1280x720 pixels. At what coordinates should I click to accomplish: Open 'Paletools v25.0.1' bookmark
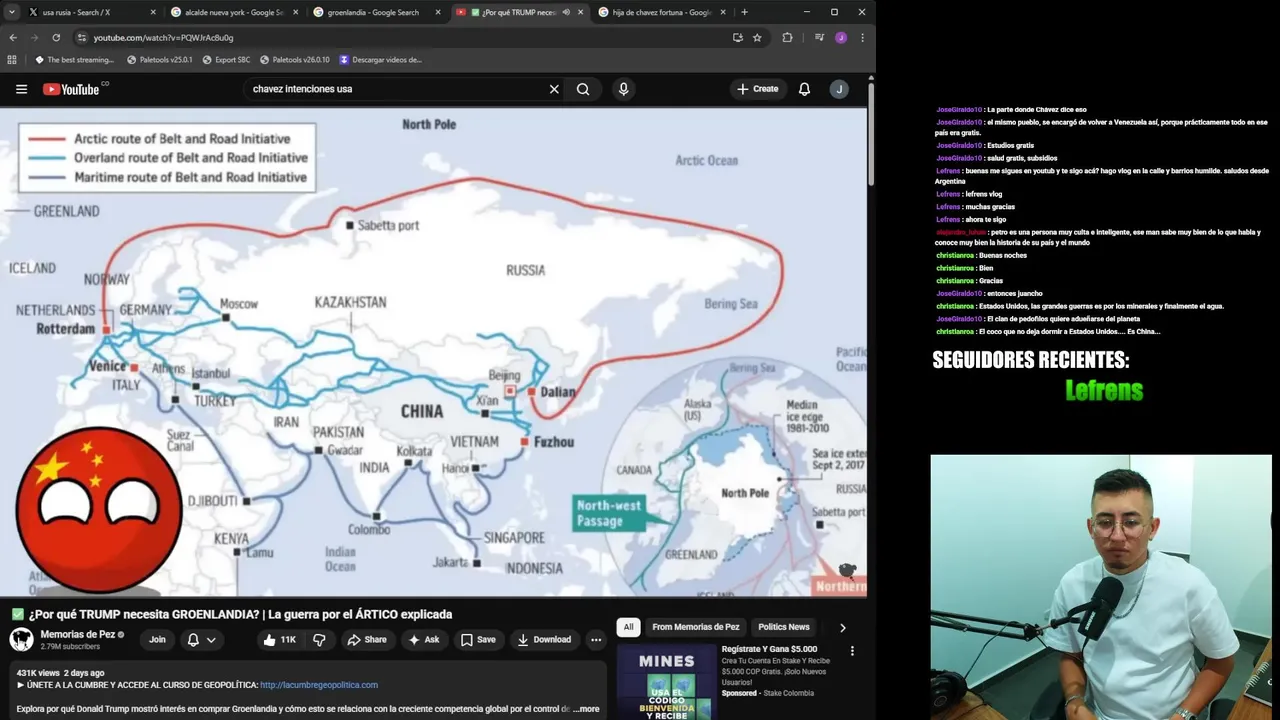[x=159, y=60]
